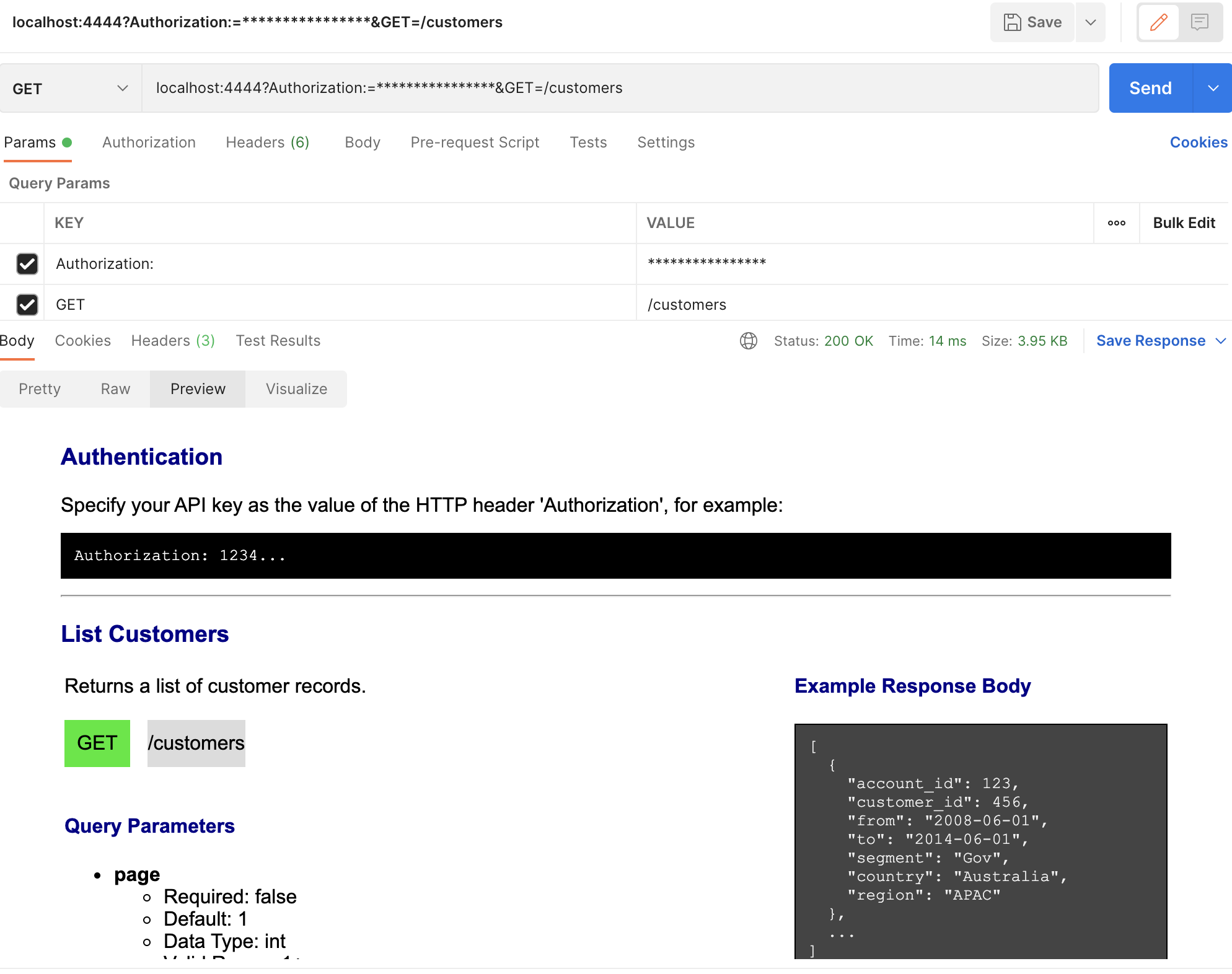Click the Save button with disk icon

click(1032, 22)
